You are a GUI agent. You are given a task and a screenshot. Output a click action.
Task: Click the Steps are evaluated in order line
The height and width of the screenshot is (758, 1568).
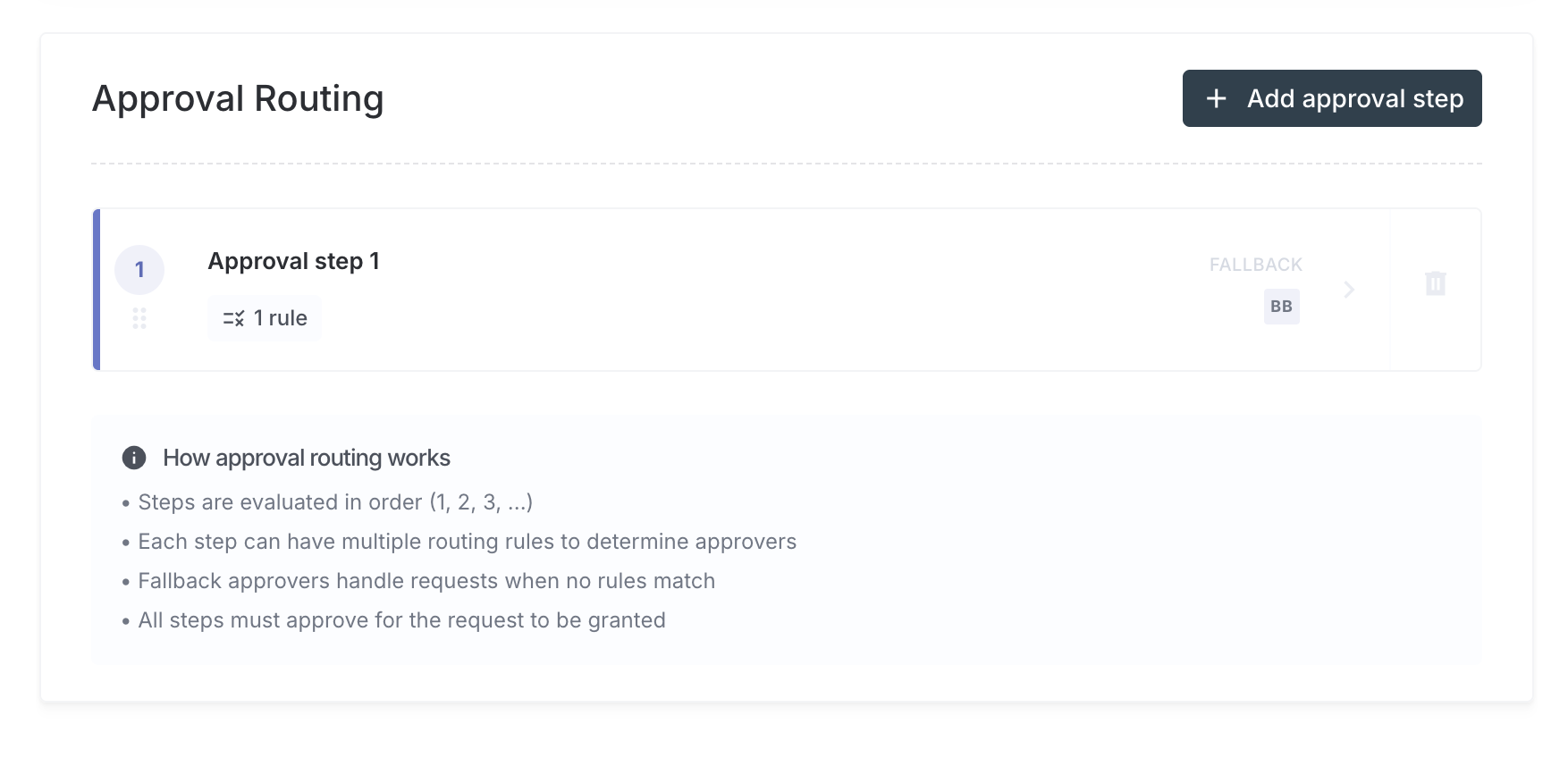pyautogui.click(x=335, y=502)
